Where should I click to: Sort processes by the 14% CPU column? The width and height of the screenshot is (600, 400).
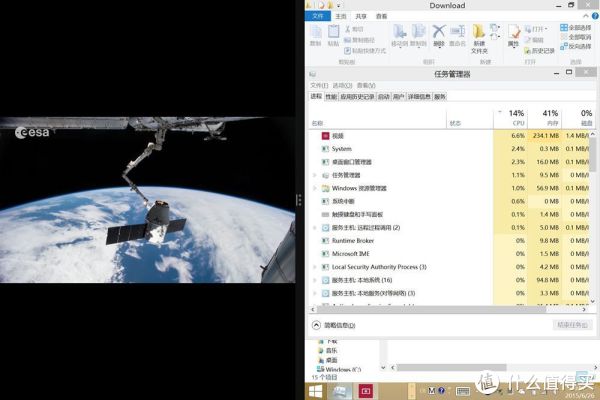click(511, 118)
